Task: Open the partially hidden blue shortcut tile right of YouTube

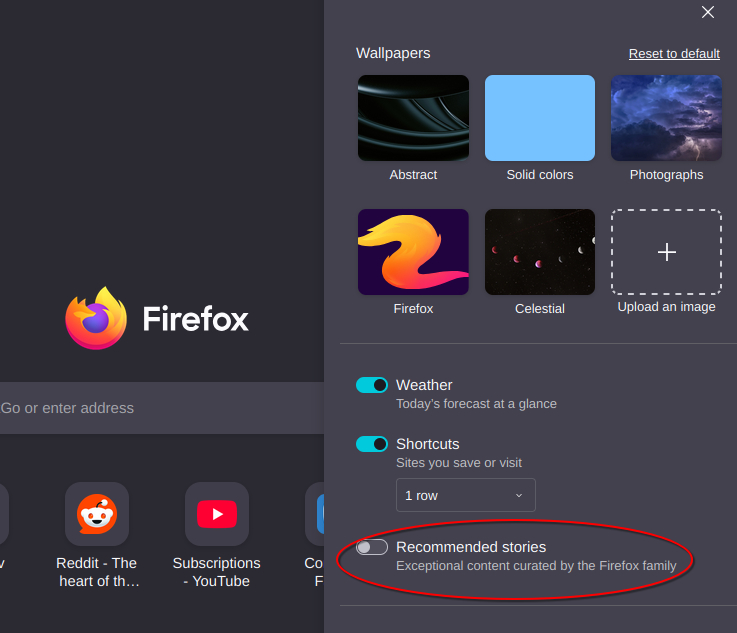Action: (x=315, y=514)
